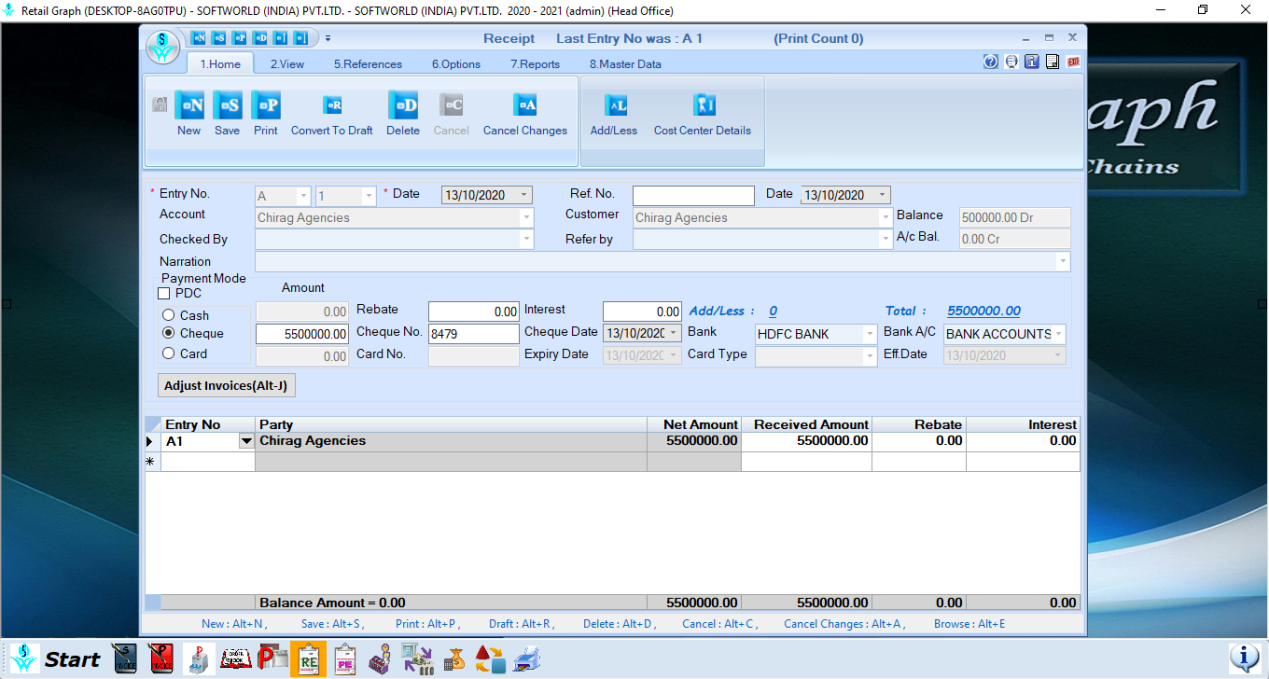Open the Cheque Date dropdown

(675, 333)
